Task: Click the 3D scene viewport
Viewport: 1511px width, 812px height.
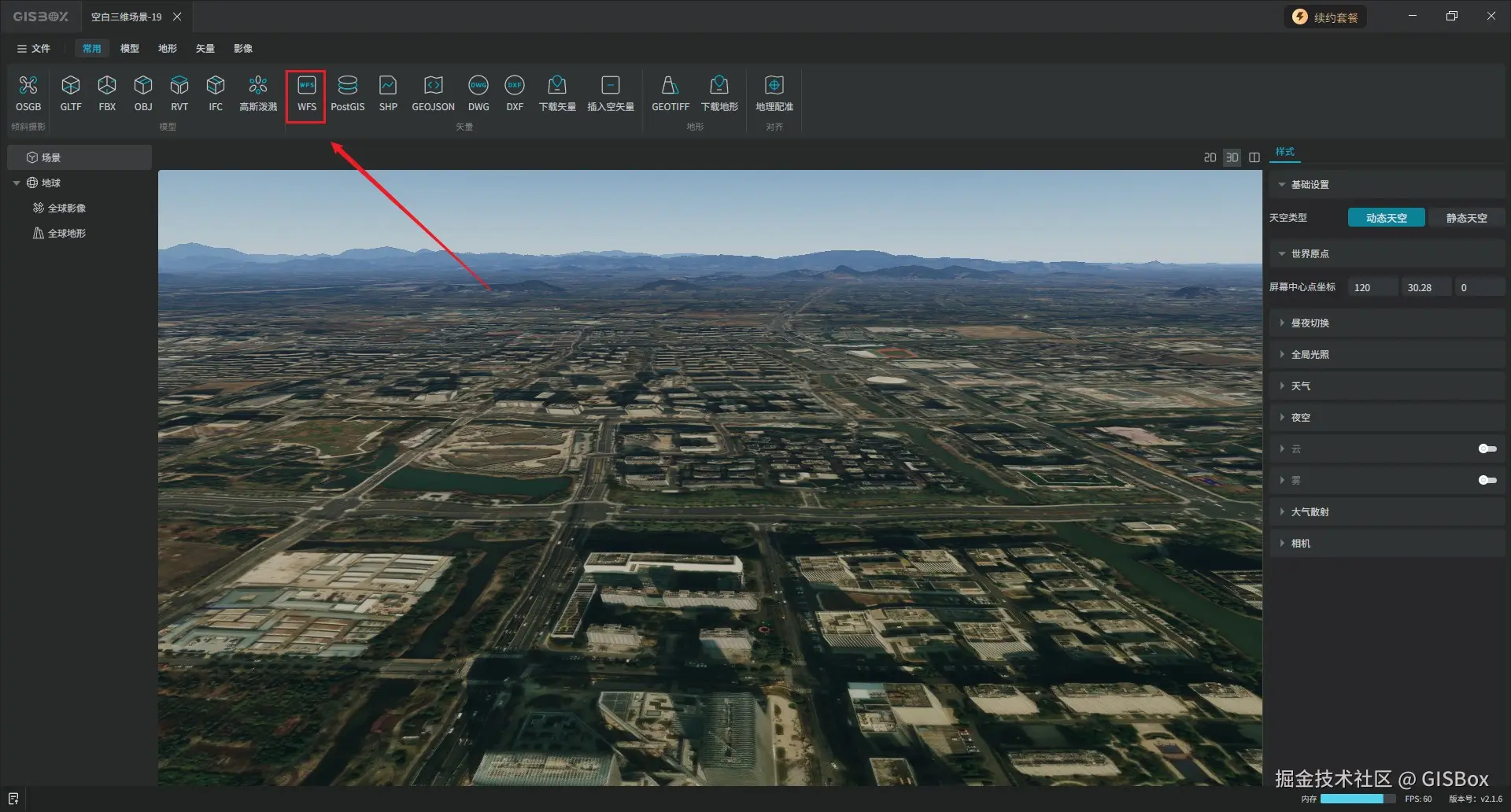Action: coord(710,478)
